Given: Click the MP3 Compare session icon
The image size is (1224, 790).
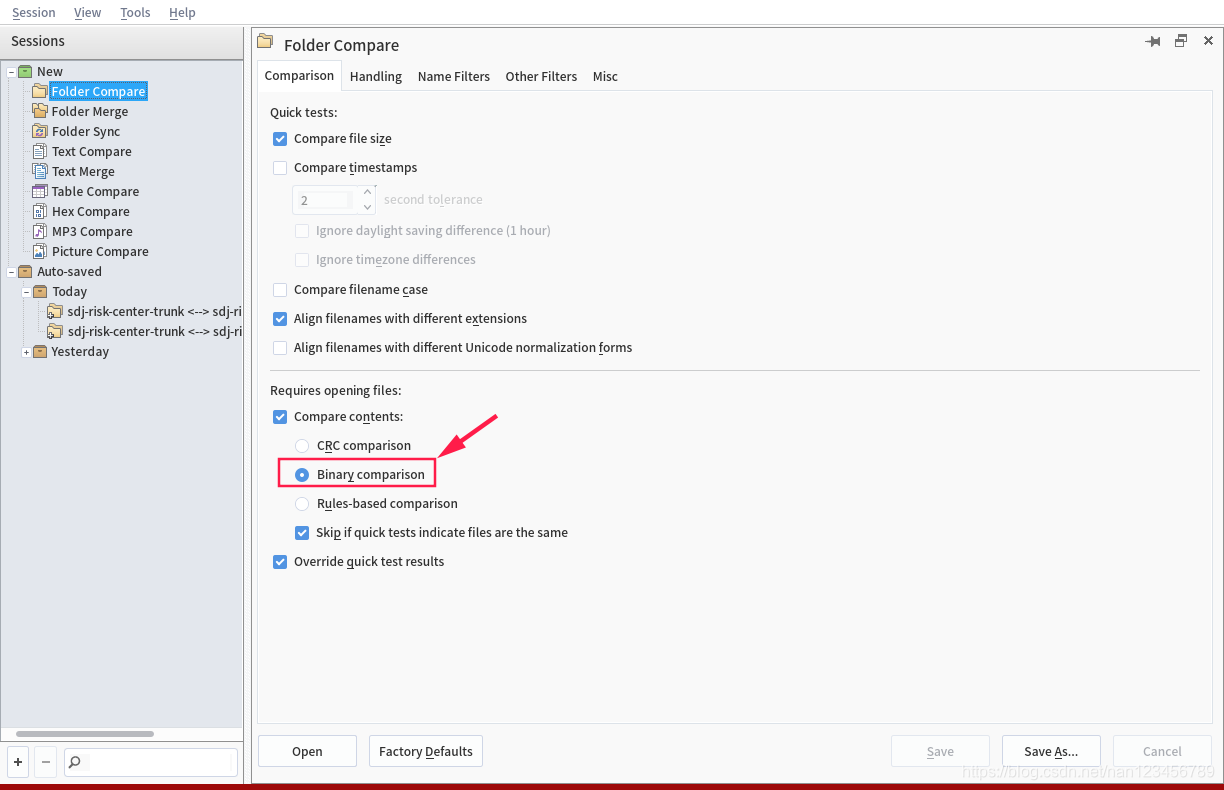Looking at the screenshot, I should [x=39, y=231].
